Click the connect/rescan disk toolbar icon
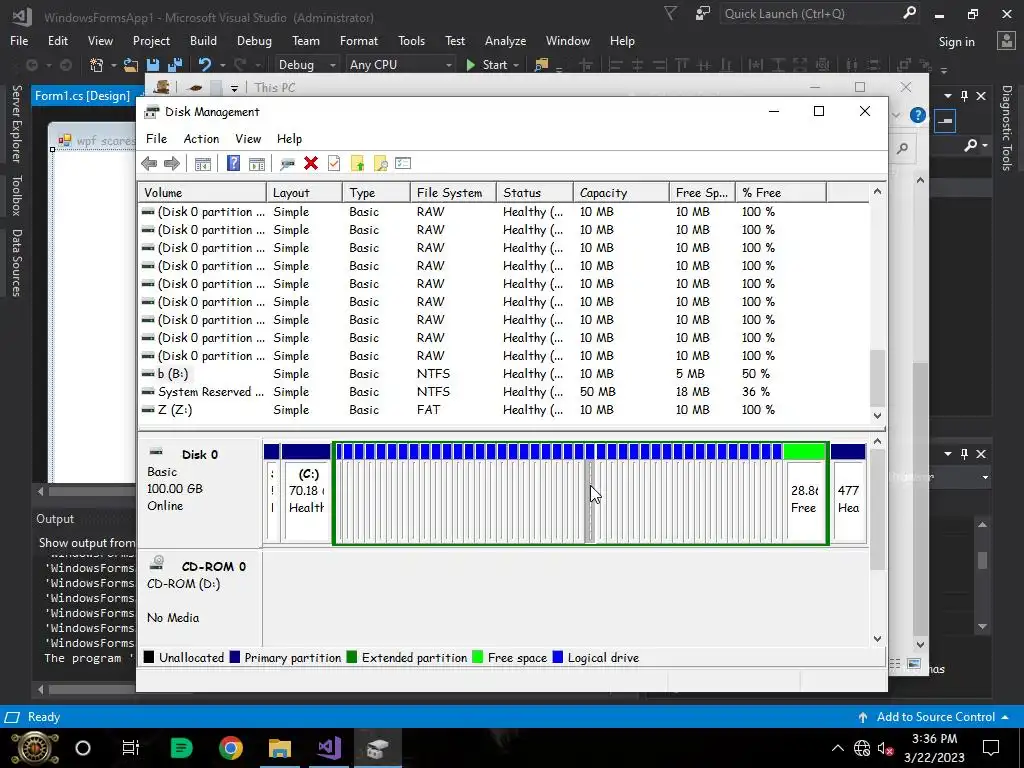The height and width of the screenshot is (768, 1024). [287, 163]
